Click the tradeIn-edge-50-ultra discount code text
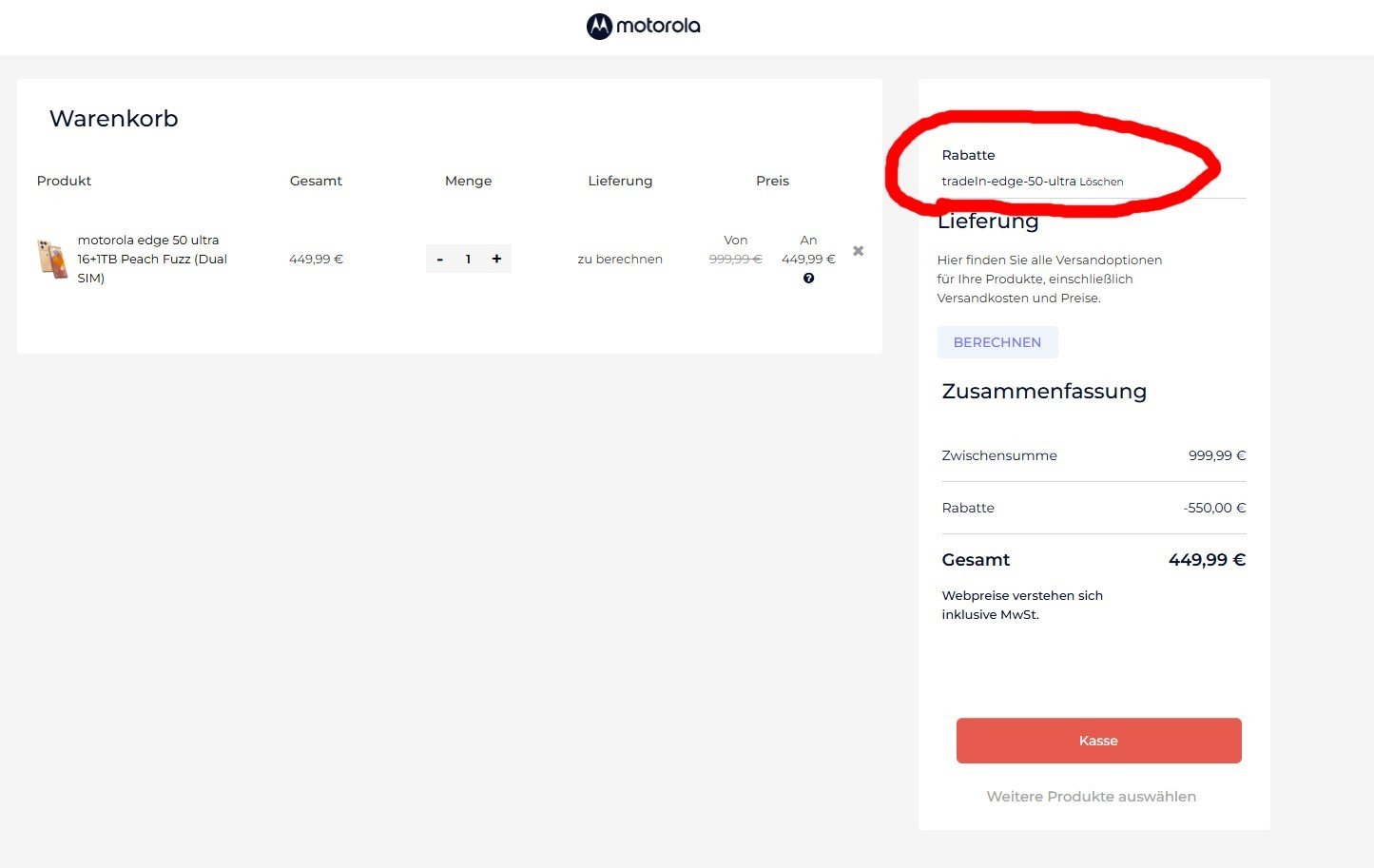This screenshot has width=1374, height=868. (1008, 182)
